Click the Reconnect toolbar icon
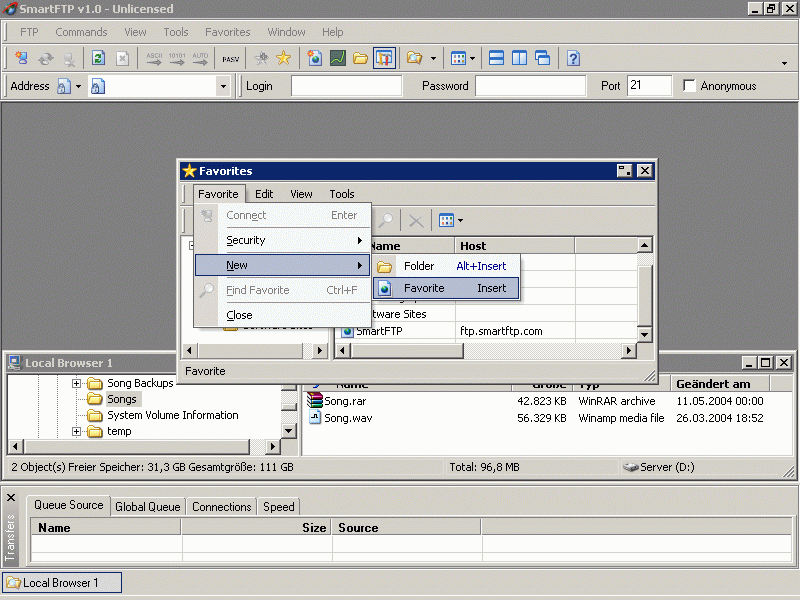 45,58
